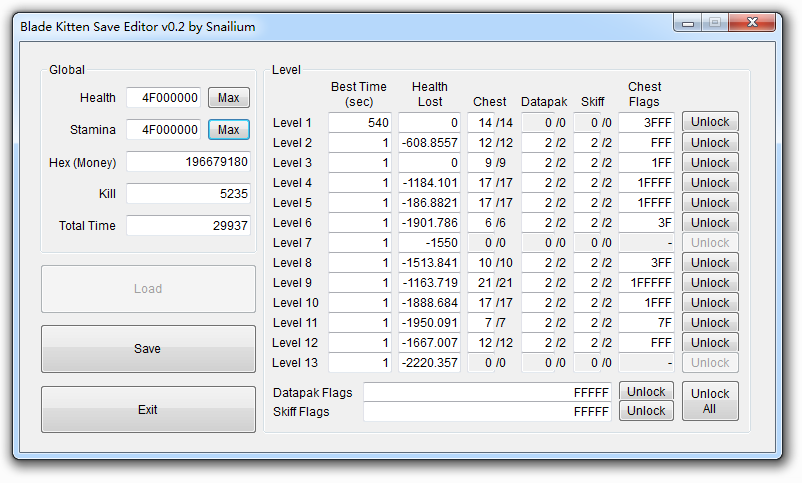
Task: Edit Level 7 Health Lost value -1550
Action: (430, 243)
